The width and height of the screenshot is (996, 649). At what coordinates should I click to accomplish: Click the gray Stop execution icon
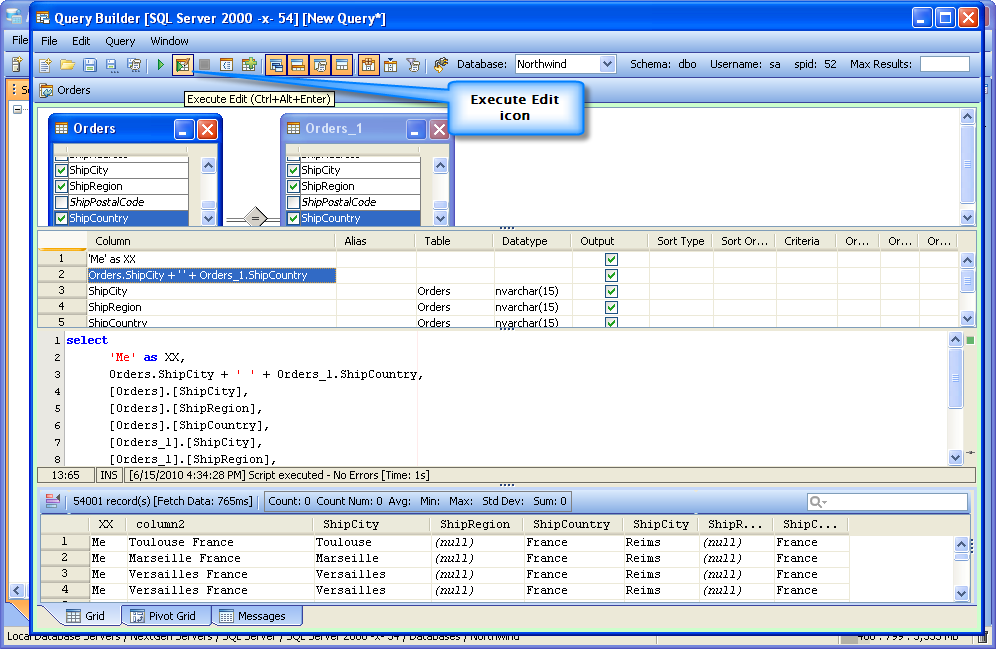[x=205, y=65]
